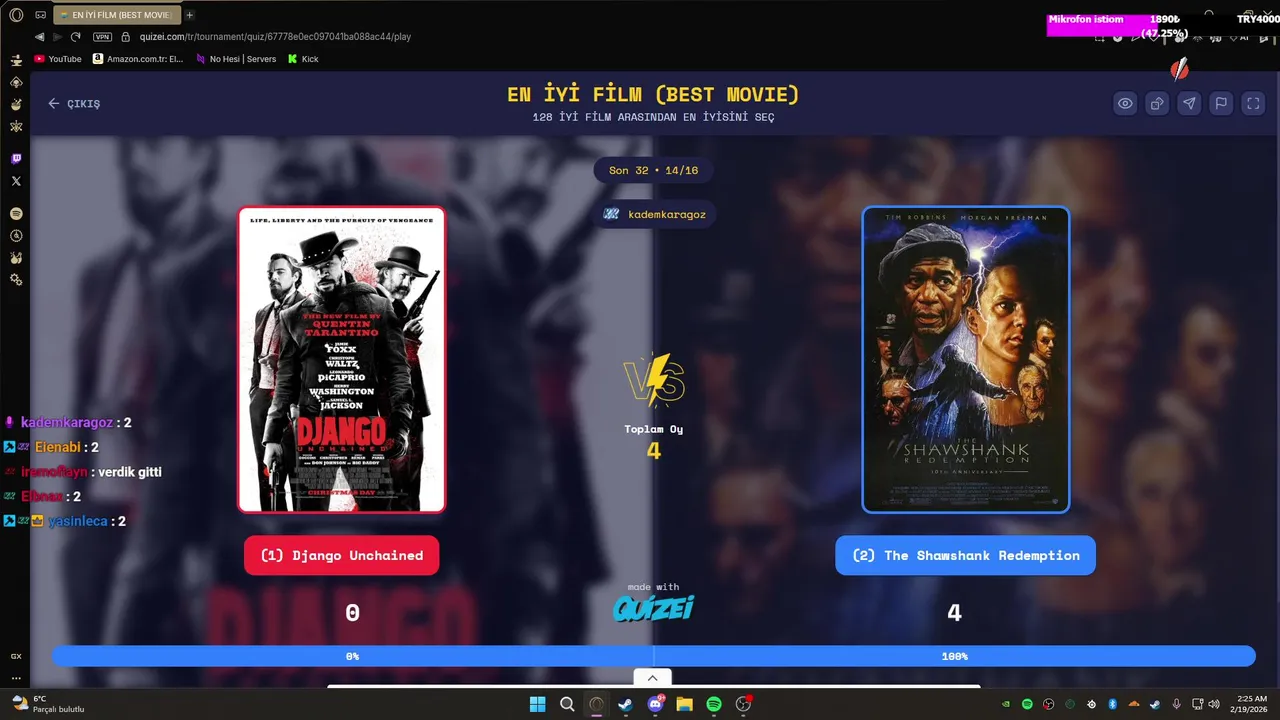This screenshot has width=1280, height=720.
Task: Open the Windows Start menu
Action: click(x=537, y=704)
